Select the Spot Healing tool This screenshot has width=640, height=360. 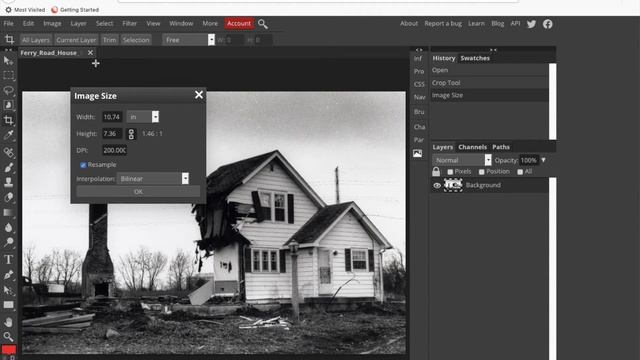[8, 152]
